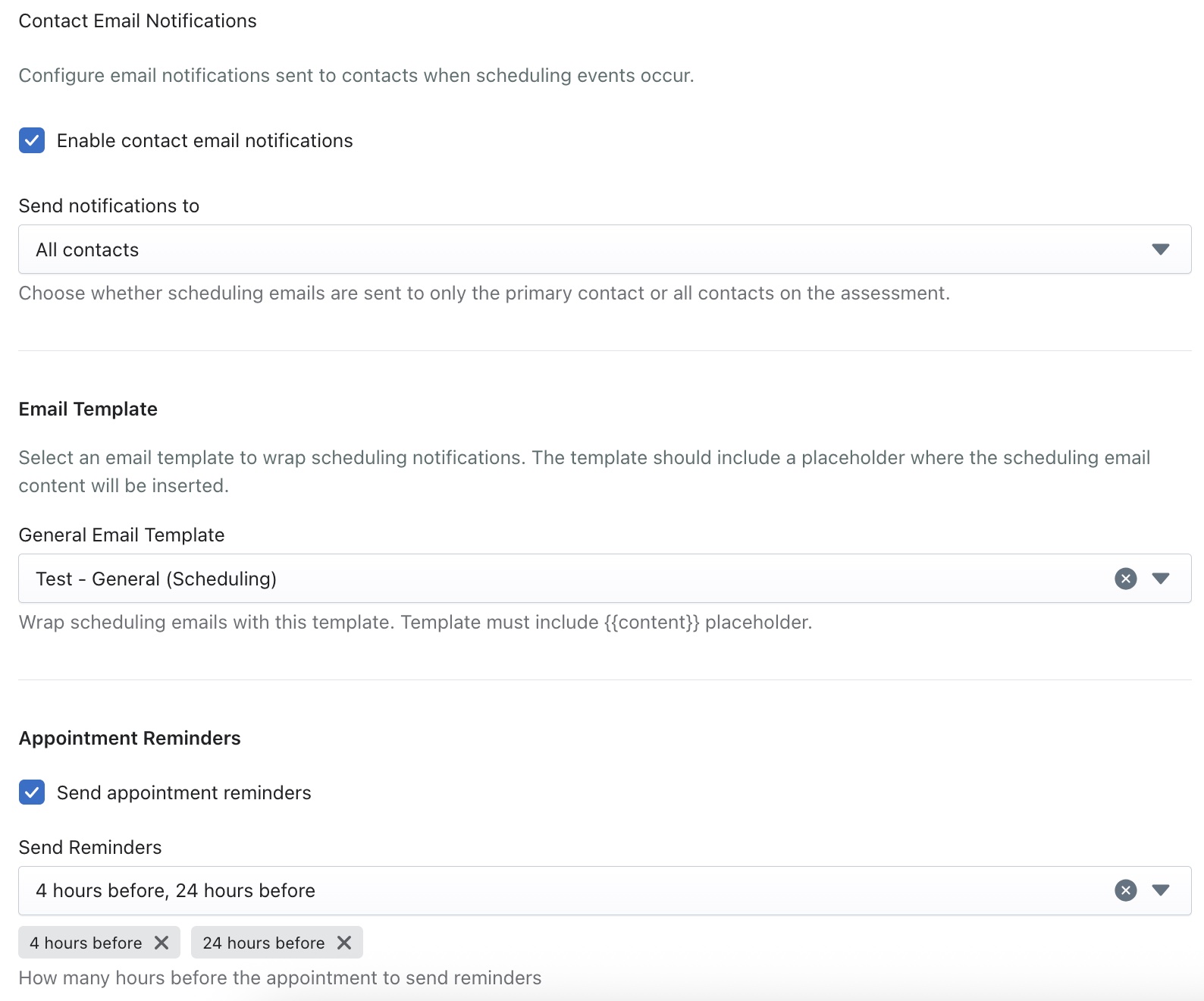This screenshot has height=1001, width=1204.
Task: Click the "Appointment Reminders" section heading
Action: tap(130, 738)
